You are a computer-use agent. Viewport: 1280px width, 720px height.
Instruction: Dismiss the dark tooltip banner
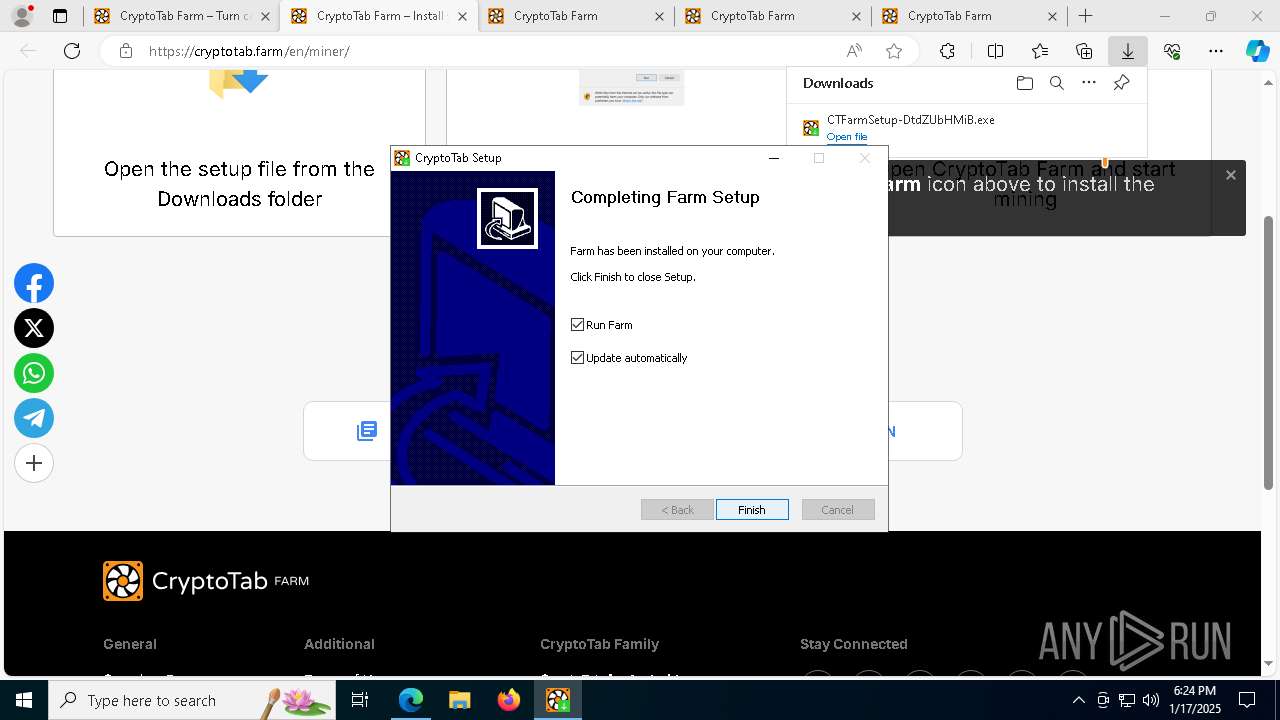pos(1231,175)
